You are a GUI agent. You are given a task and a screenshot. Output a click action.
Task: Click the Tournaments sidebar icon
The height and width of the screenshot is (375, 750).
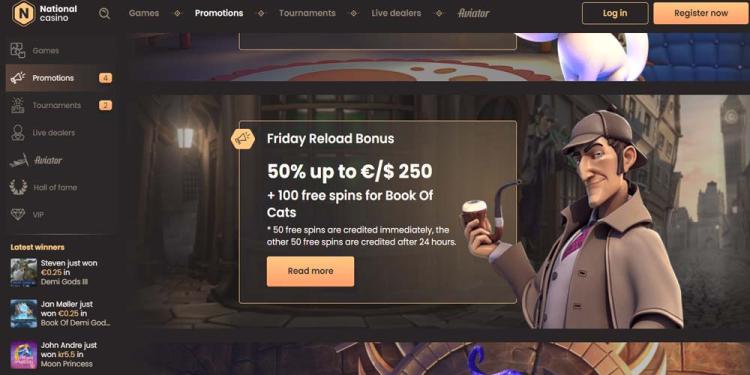pos(18,105)
